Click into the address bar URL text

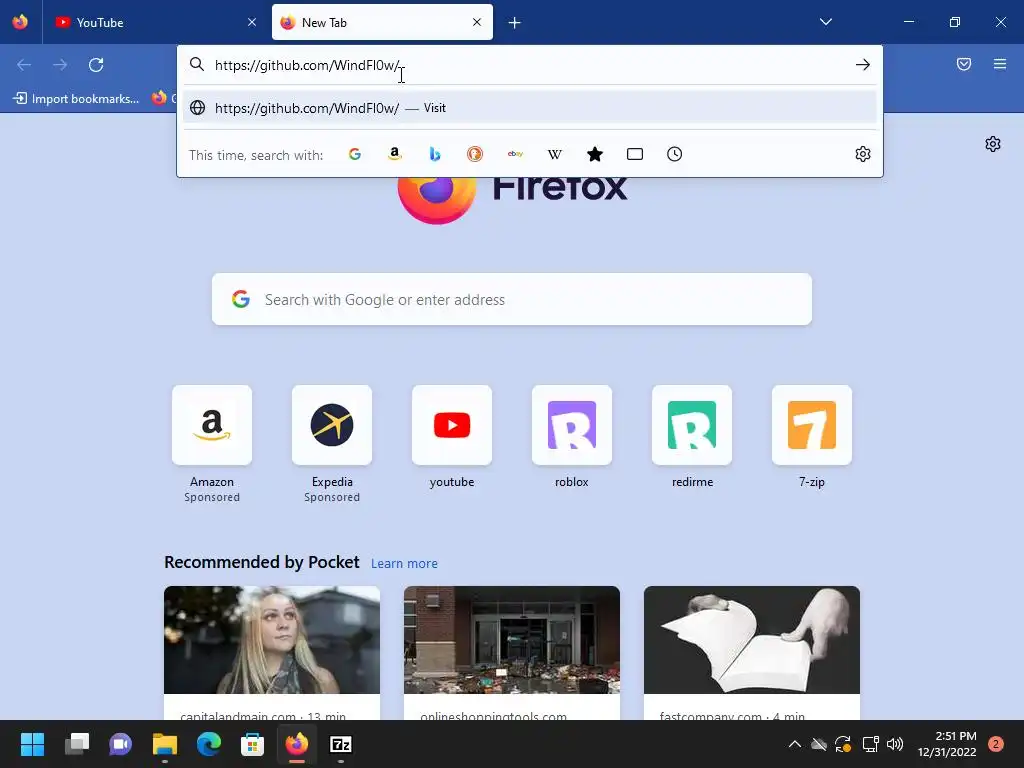pos(307,65)
